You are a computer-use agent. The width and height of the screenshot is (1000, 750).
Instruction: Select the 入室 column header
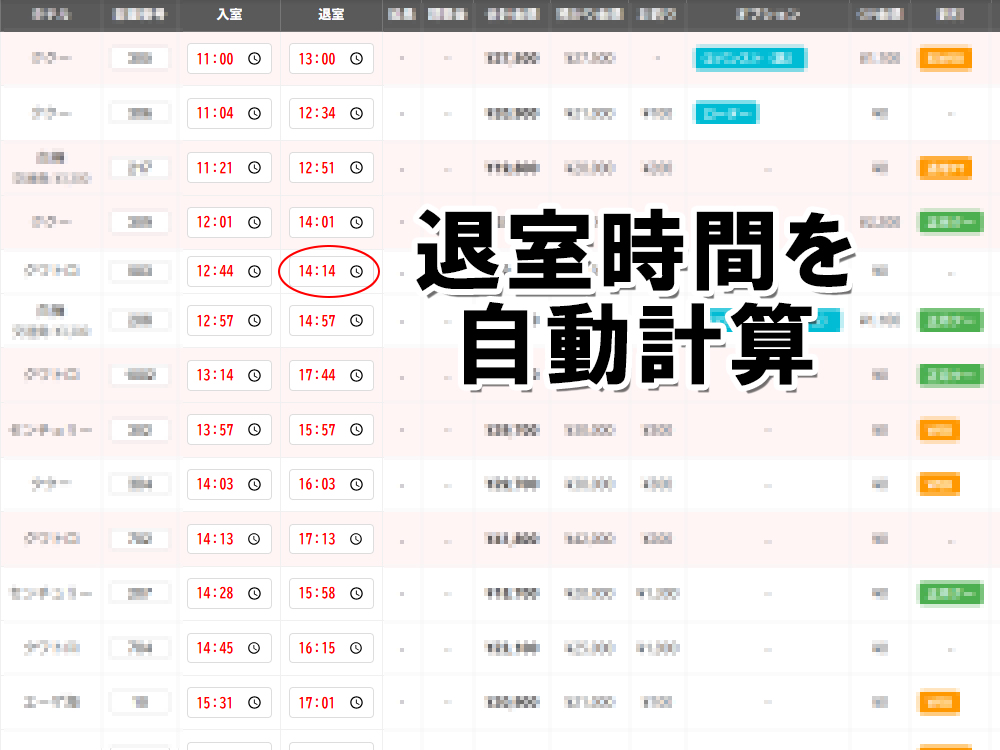[229, 15]
